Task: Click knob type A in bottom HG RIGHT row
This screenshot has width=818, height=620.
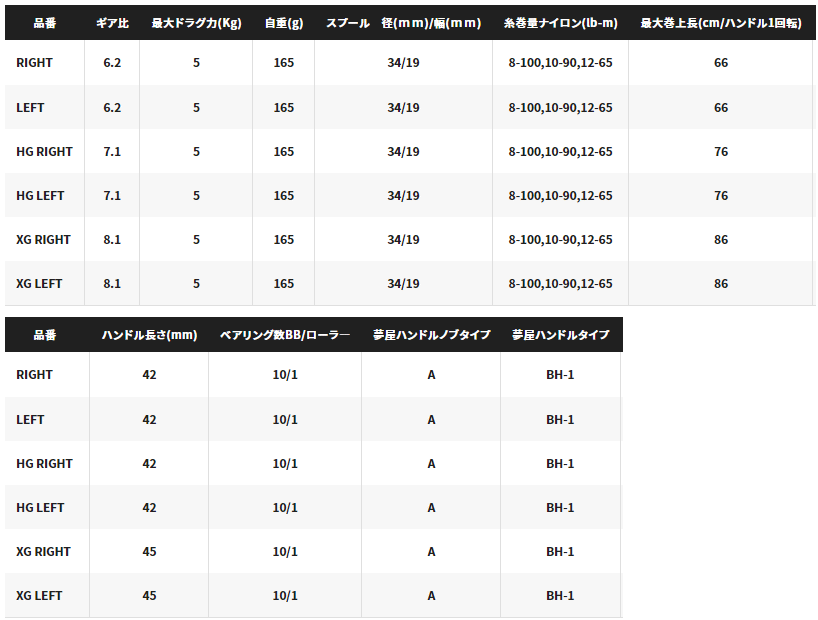Action: (431, 463)
